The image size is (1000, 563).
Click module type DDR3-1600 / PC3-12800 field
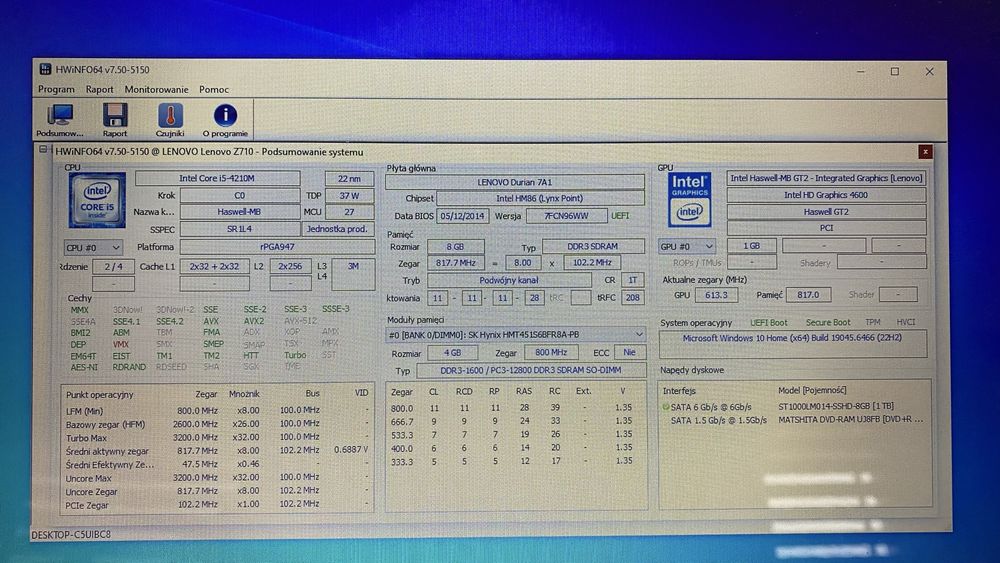(531, 370)
